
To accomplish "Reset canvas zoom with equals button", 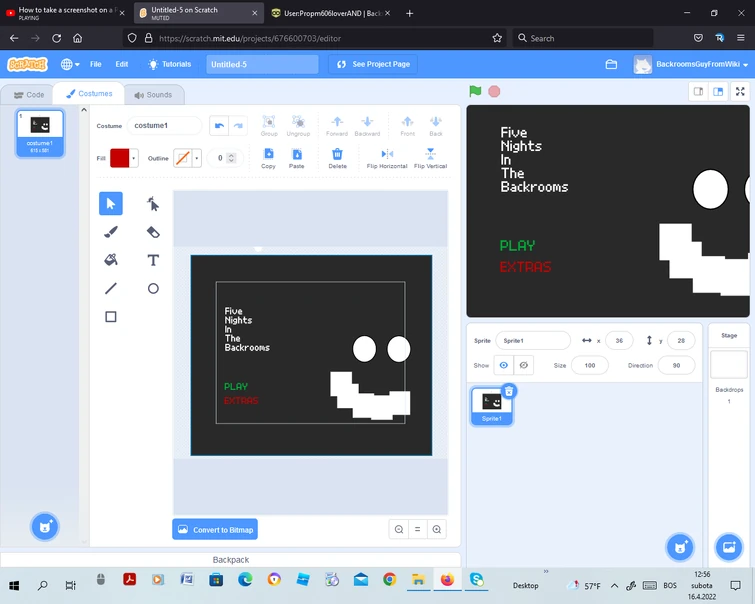I will tap(417, 529).
